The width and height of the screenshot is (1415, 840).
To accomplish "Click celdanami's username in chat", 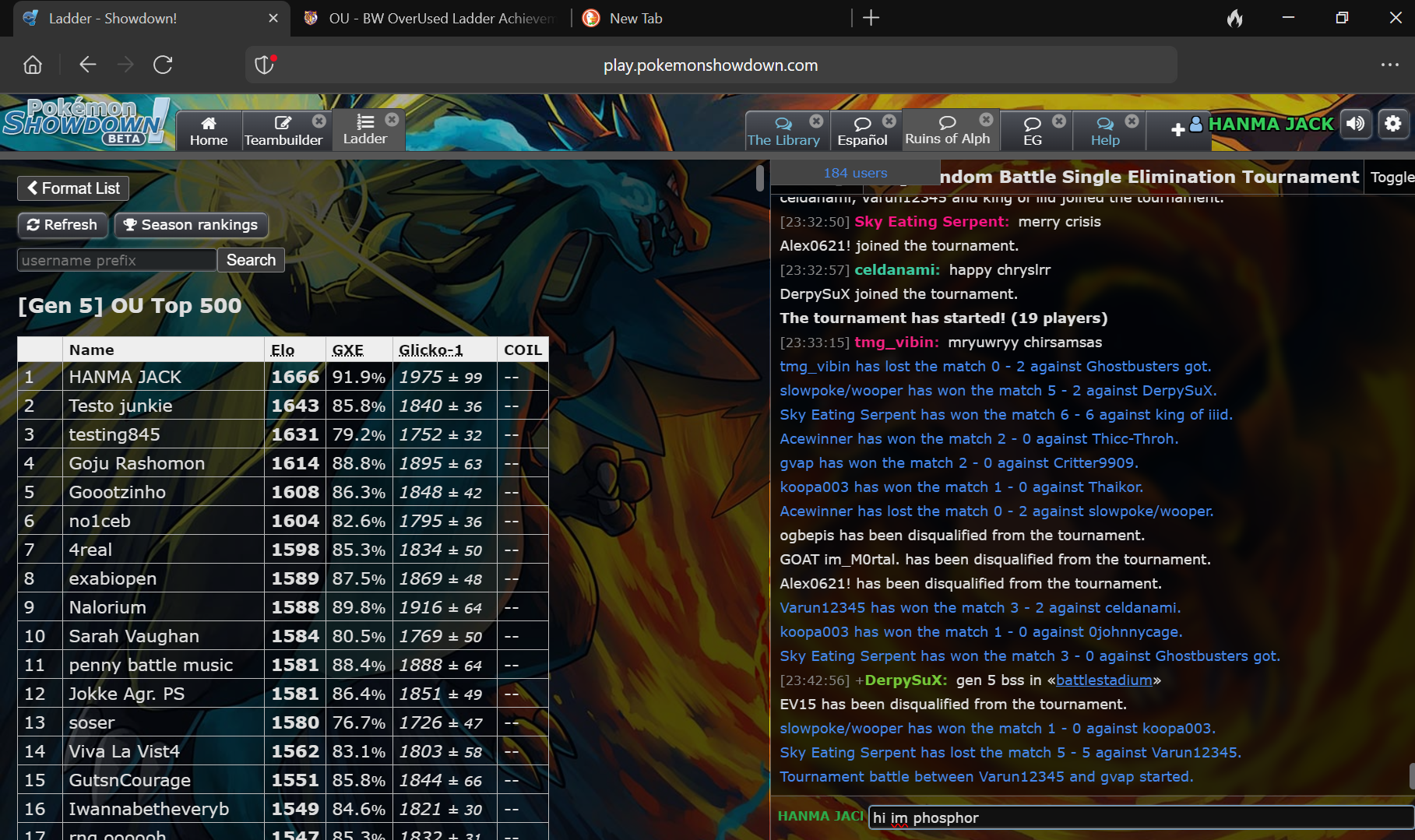I will click(x=896, y=270).
